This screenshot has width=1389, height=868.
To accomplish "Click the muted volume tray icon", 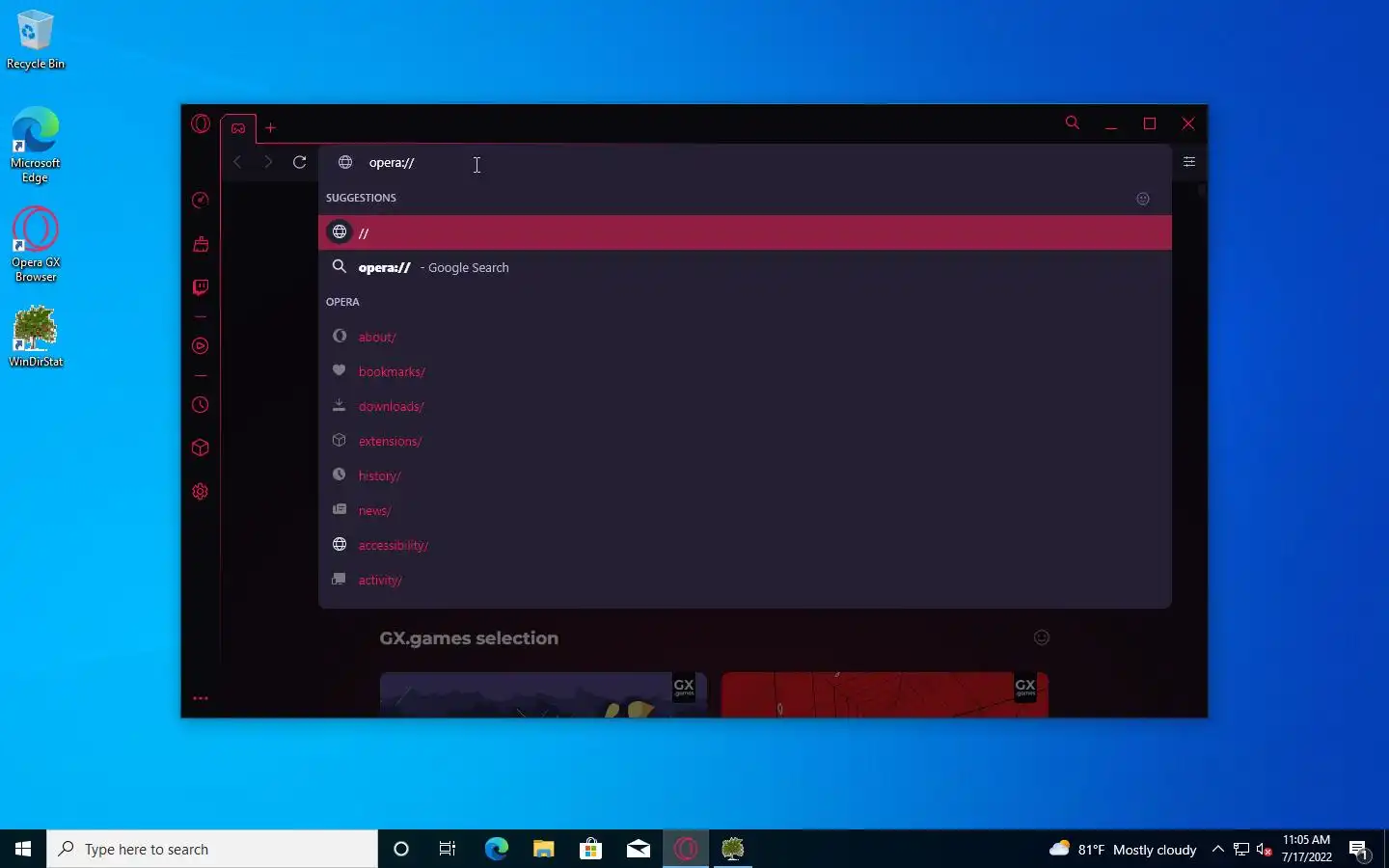I will [x=1265, y=849].
